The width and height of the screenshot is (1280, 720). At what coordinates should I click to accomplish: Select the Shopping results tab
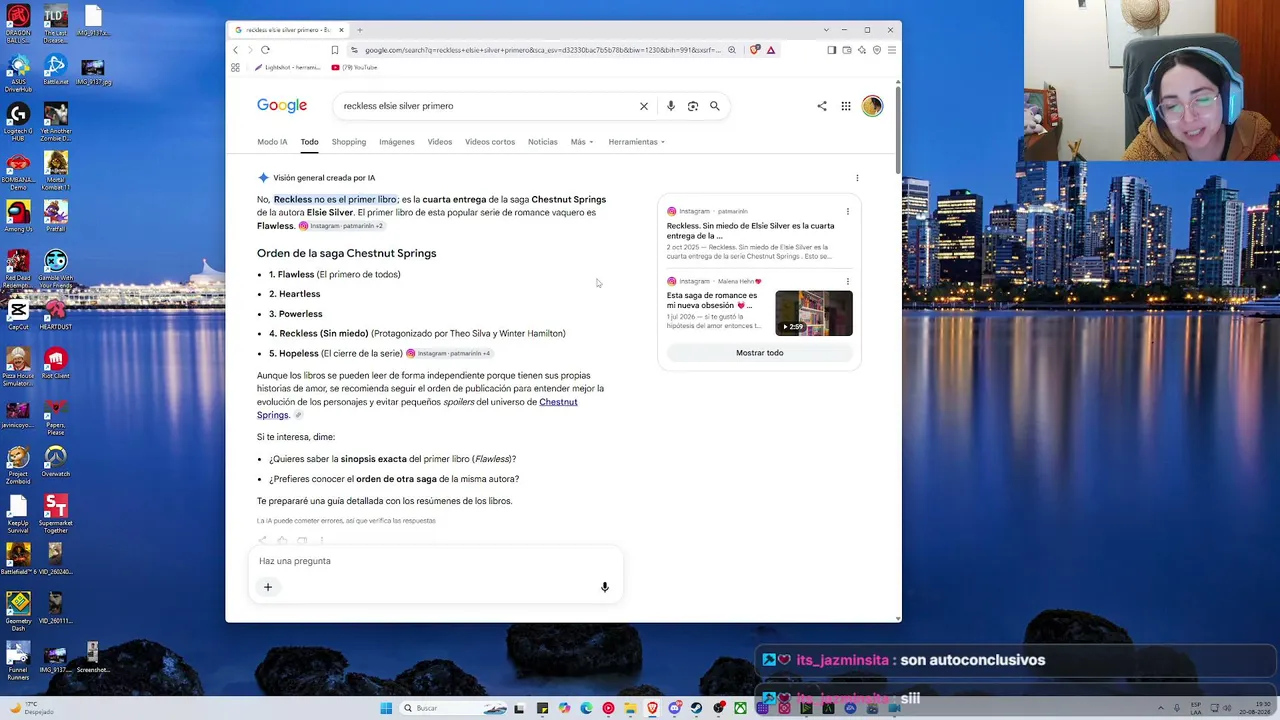tap(349, 142)
